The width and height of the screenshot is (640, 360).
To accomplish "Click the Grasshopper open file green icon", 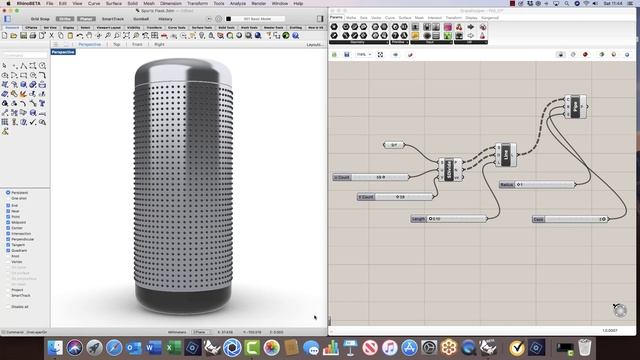I will click(x=334, y=55).
